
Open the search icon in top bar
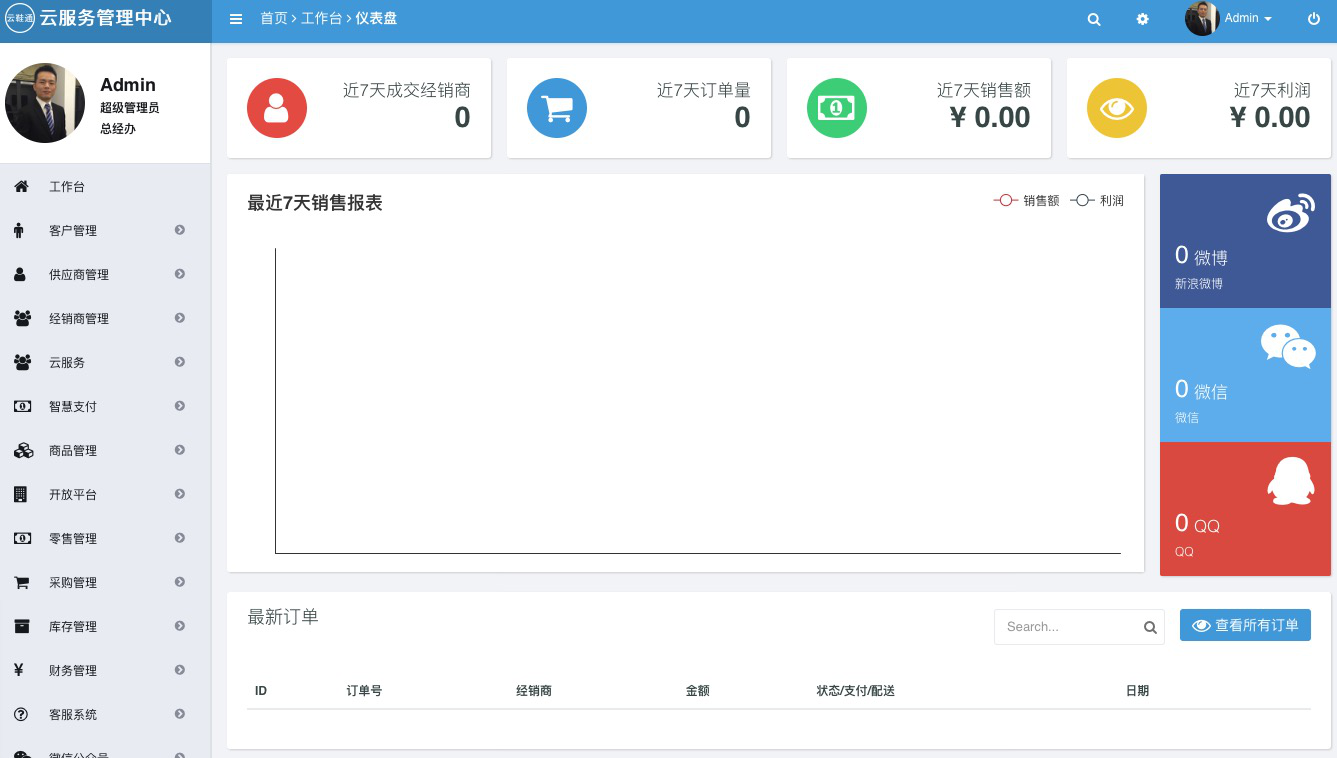pos(1094,19)
